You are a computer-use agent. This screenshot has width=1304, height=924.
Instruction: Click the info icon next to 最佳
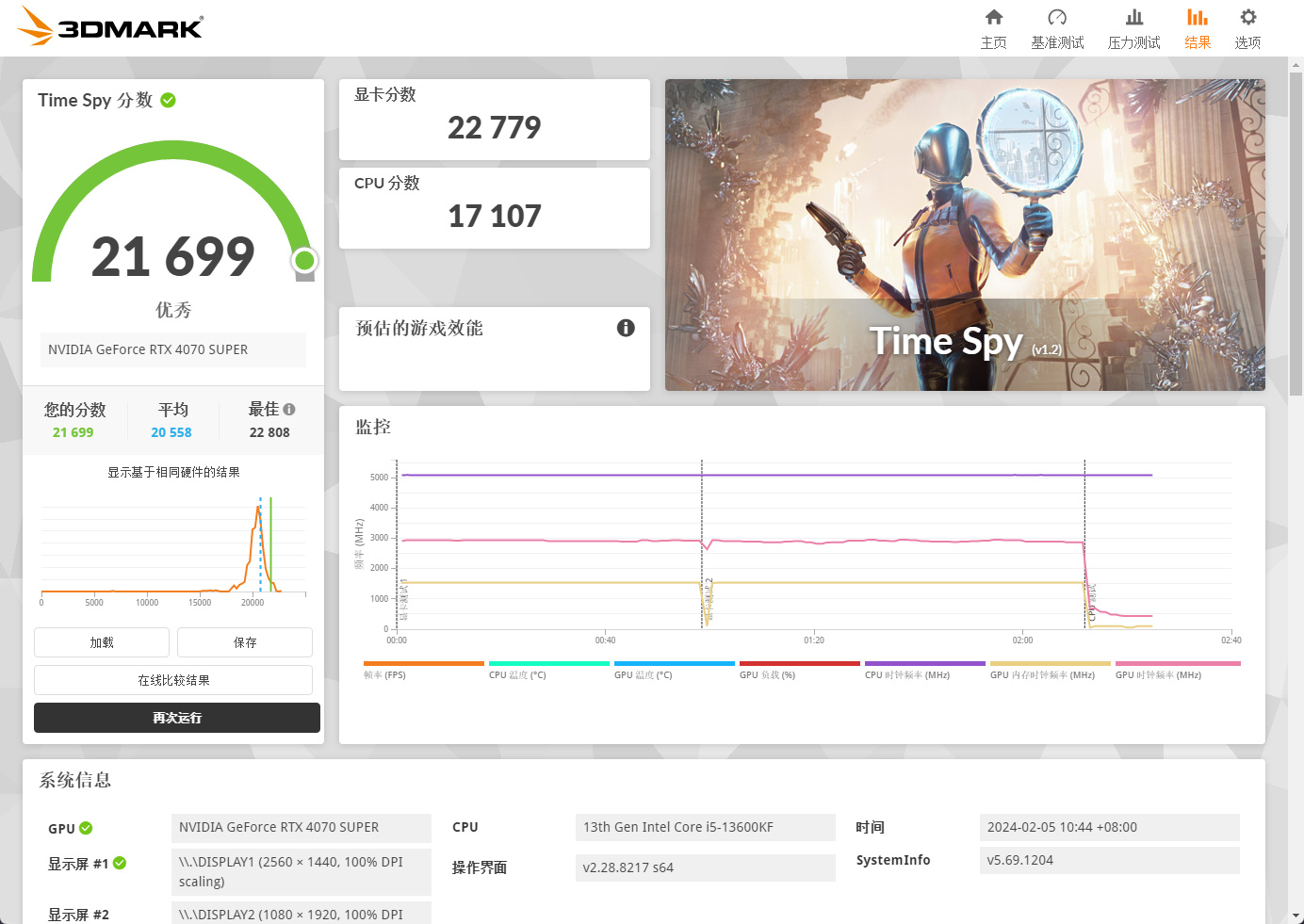tap(289, 409)
